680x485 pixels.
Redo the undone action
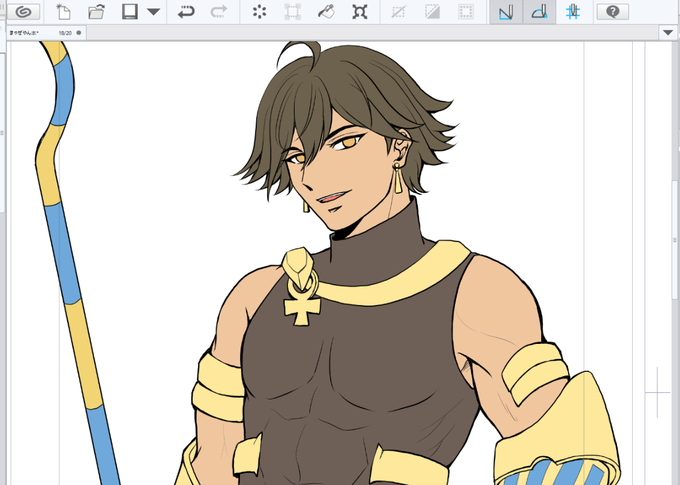pyautogui.click(x=219, y=12)
